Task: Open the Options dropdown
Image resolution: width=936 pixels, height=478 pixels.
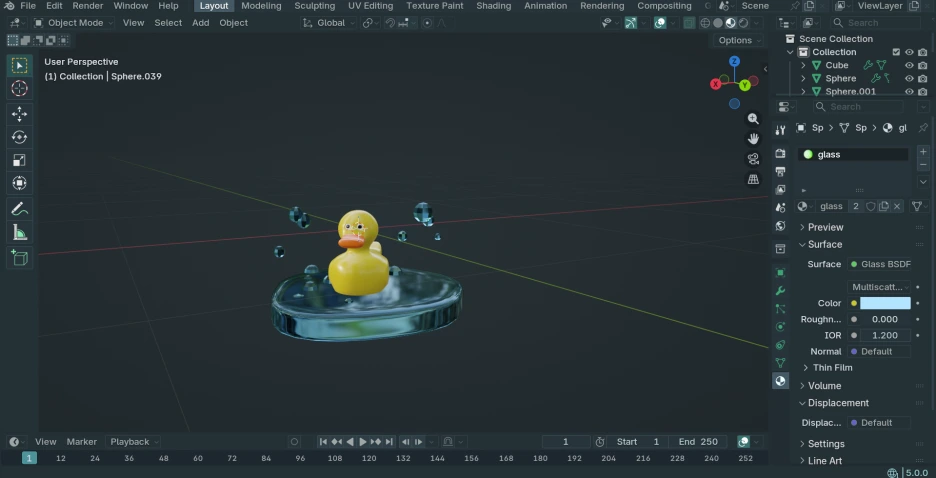Action: [739, 41]
